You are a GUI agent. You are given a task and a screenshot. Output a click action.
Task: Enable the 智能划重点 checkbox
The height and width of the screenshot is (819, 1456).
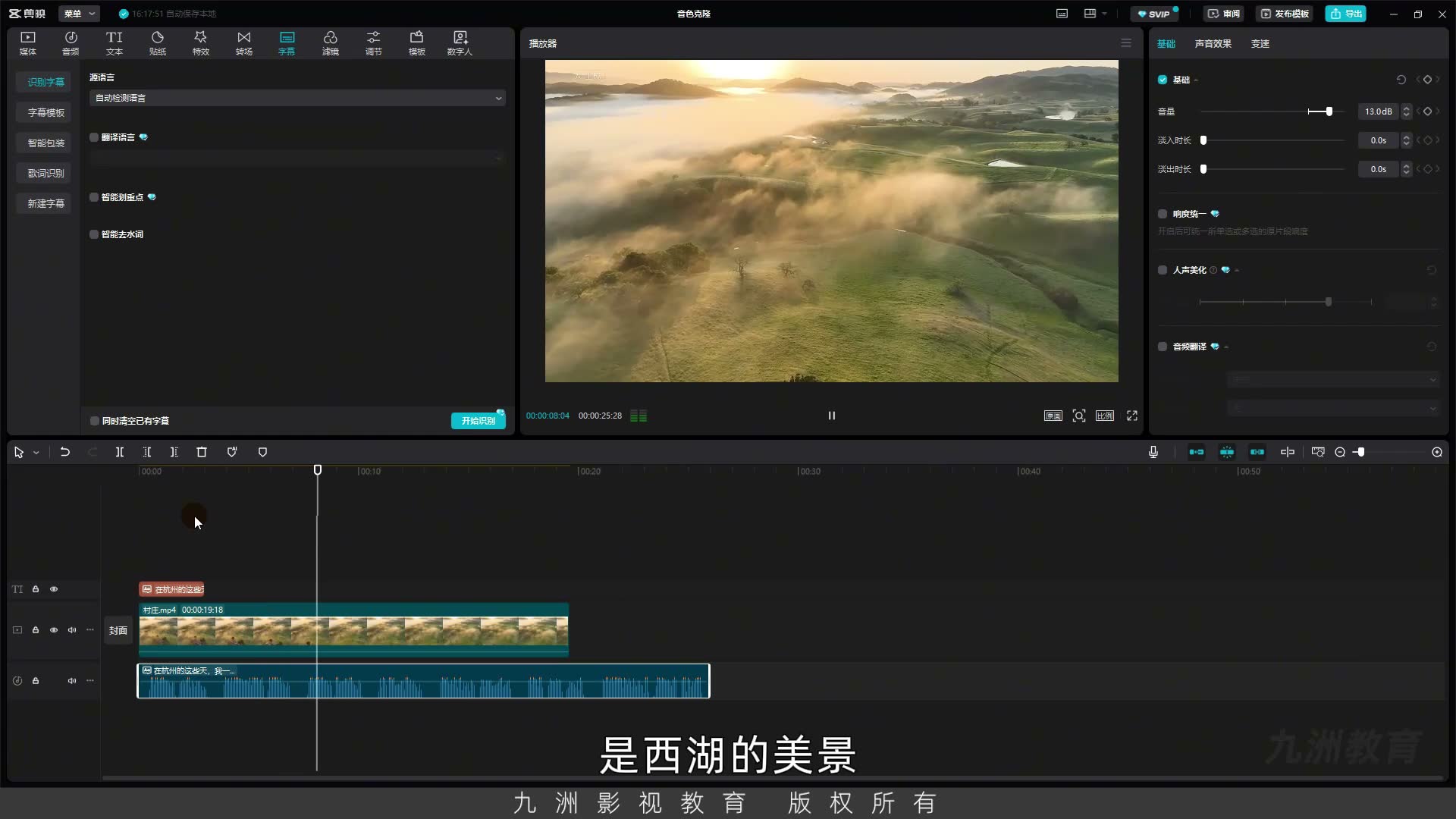pyautogui.click(x=94, y=197)
